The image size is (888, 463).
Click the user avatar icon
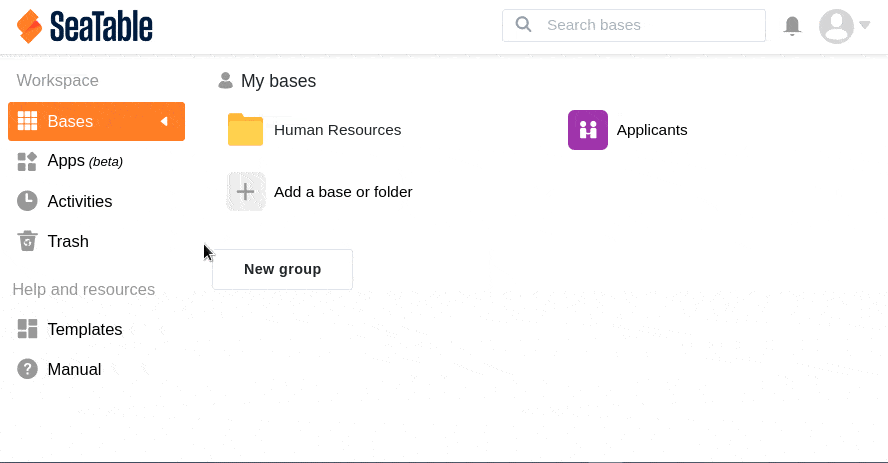click(836, 26)
